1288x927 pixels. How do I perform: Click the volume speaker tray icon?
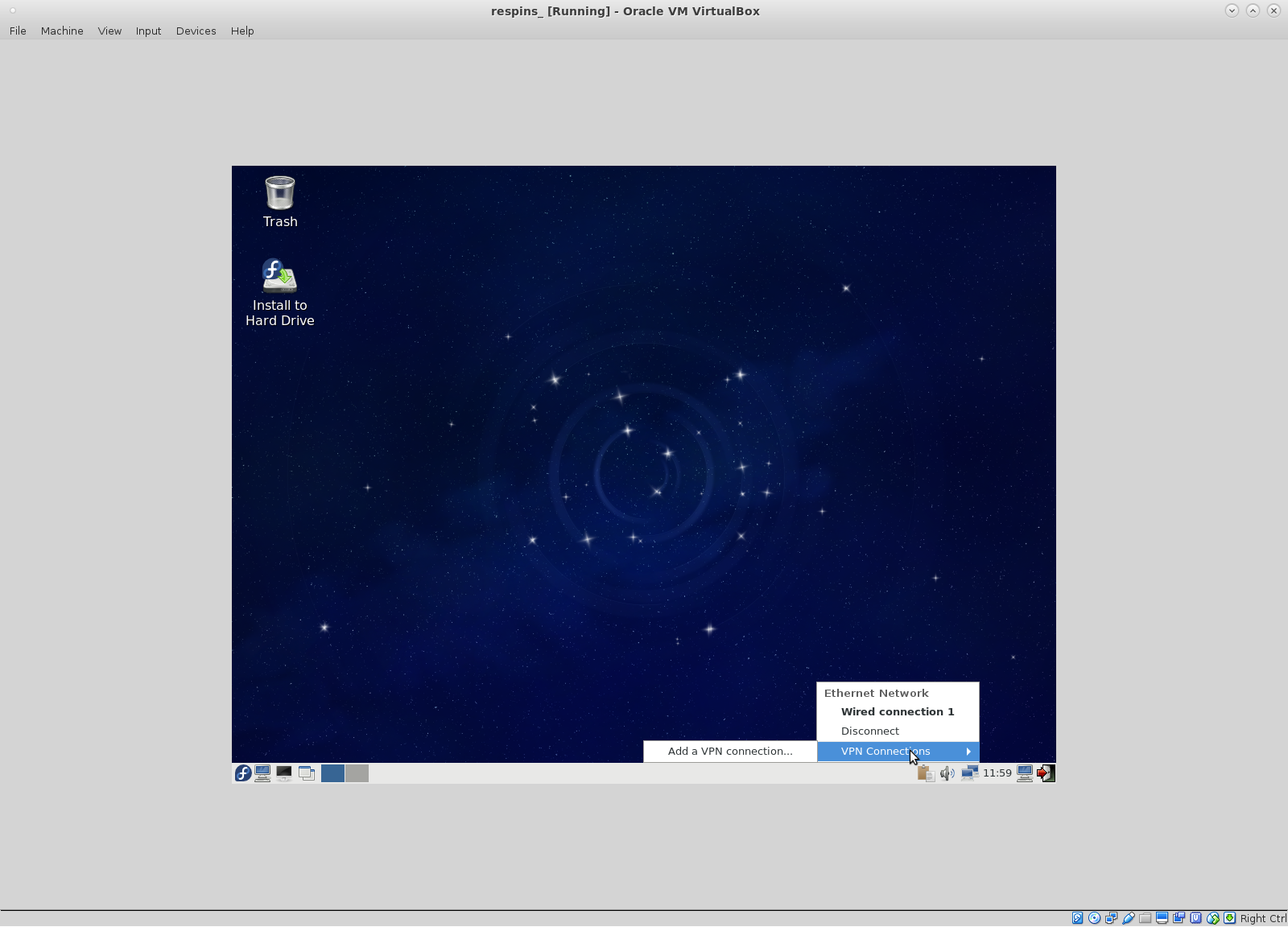click(x=947, y=773)
